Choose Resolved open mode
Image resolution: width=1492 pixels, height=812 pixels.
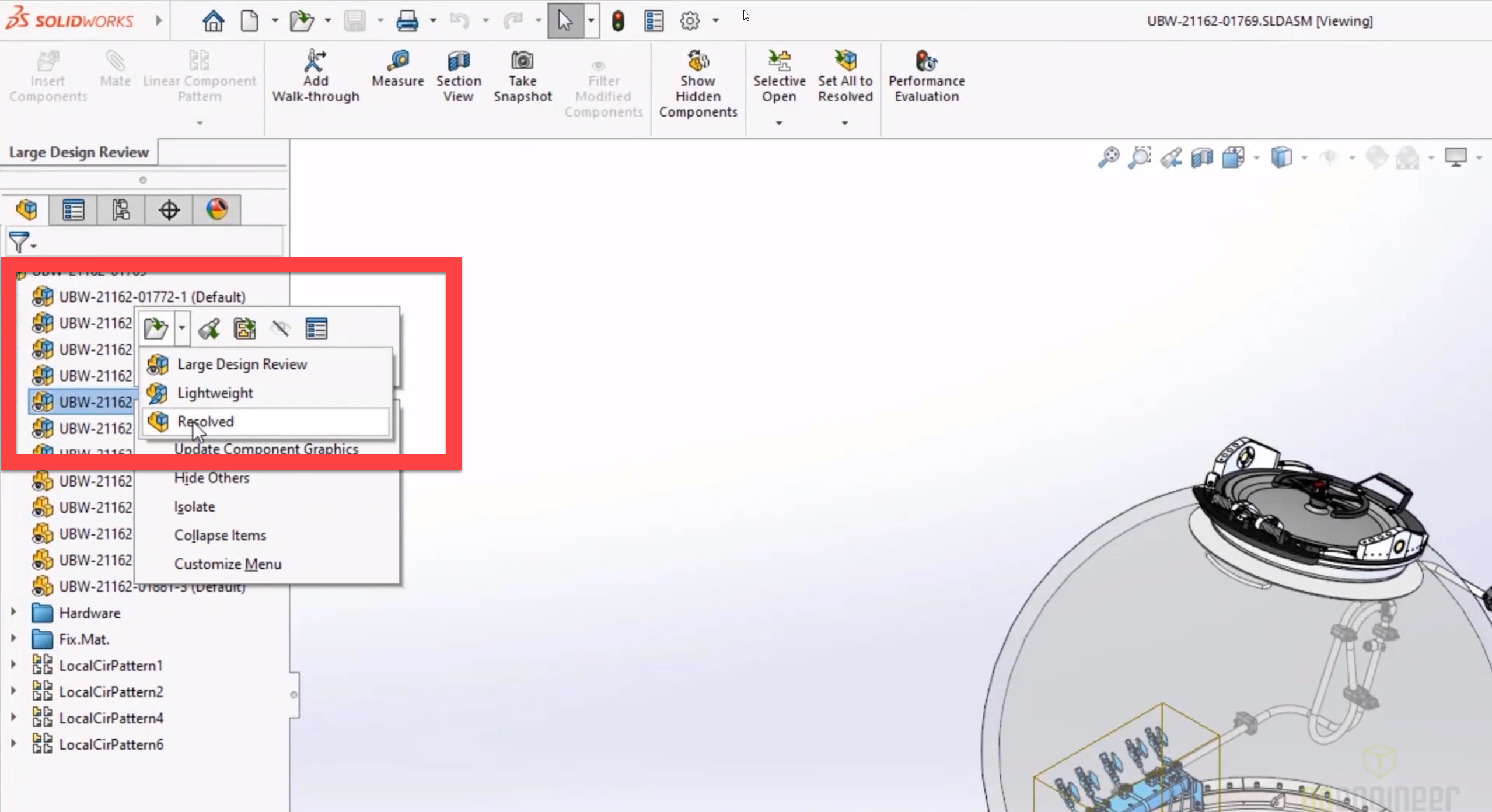267,421
